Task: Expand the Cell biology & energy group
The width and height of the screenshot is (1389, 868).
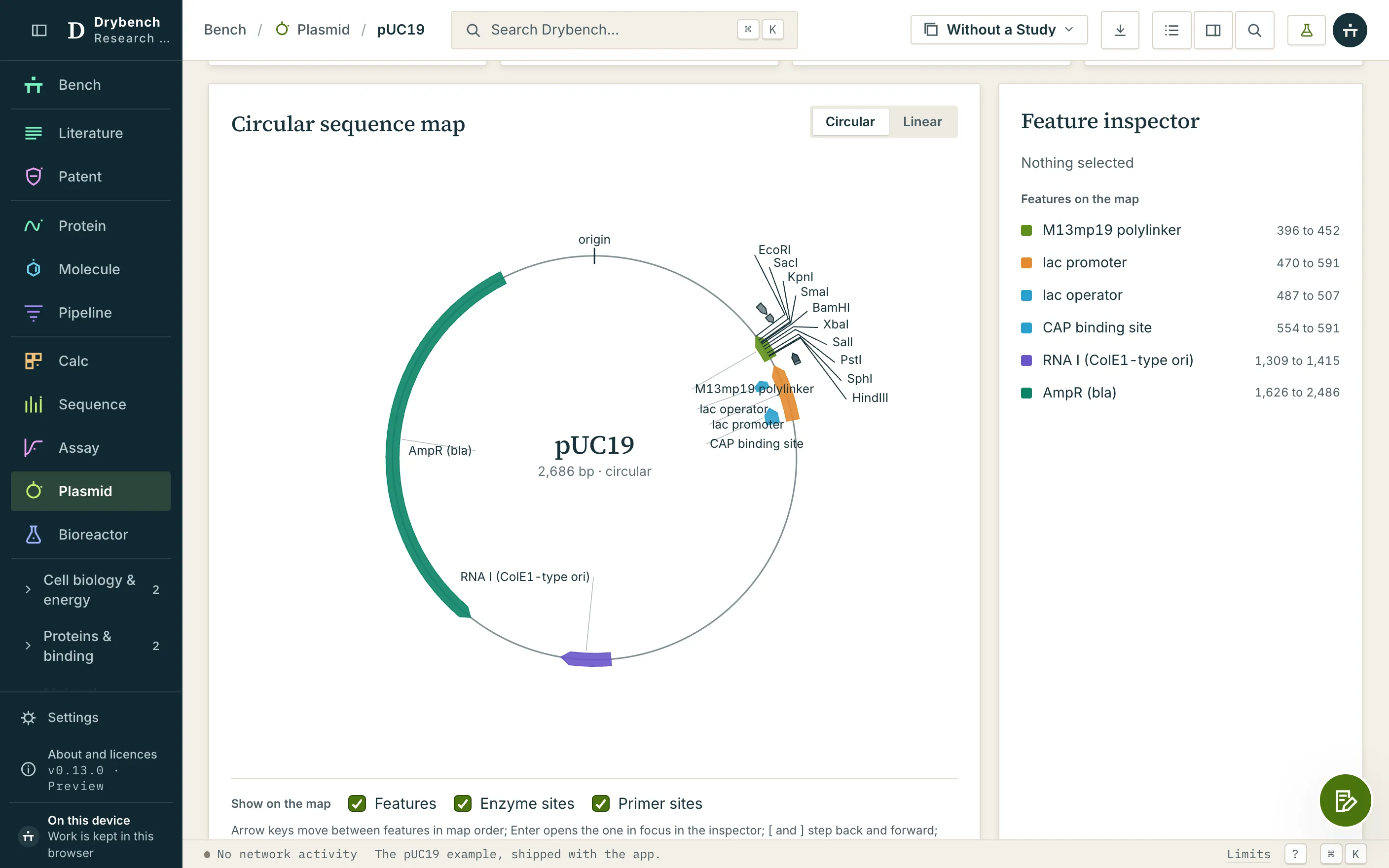Action: pos(91,589)
